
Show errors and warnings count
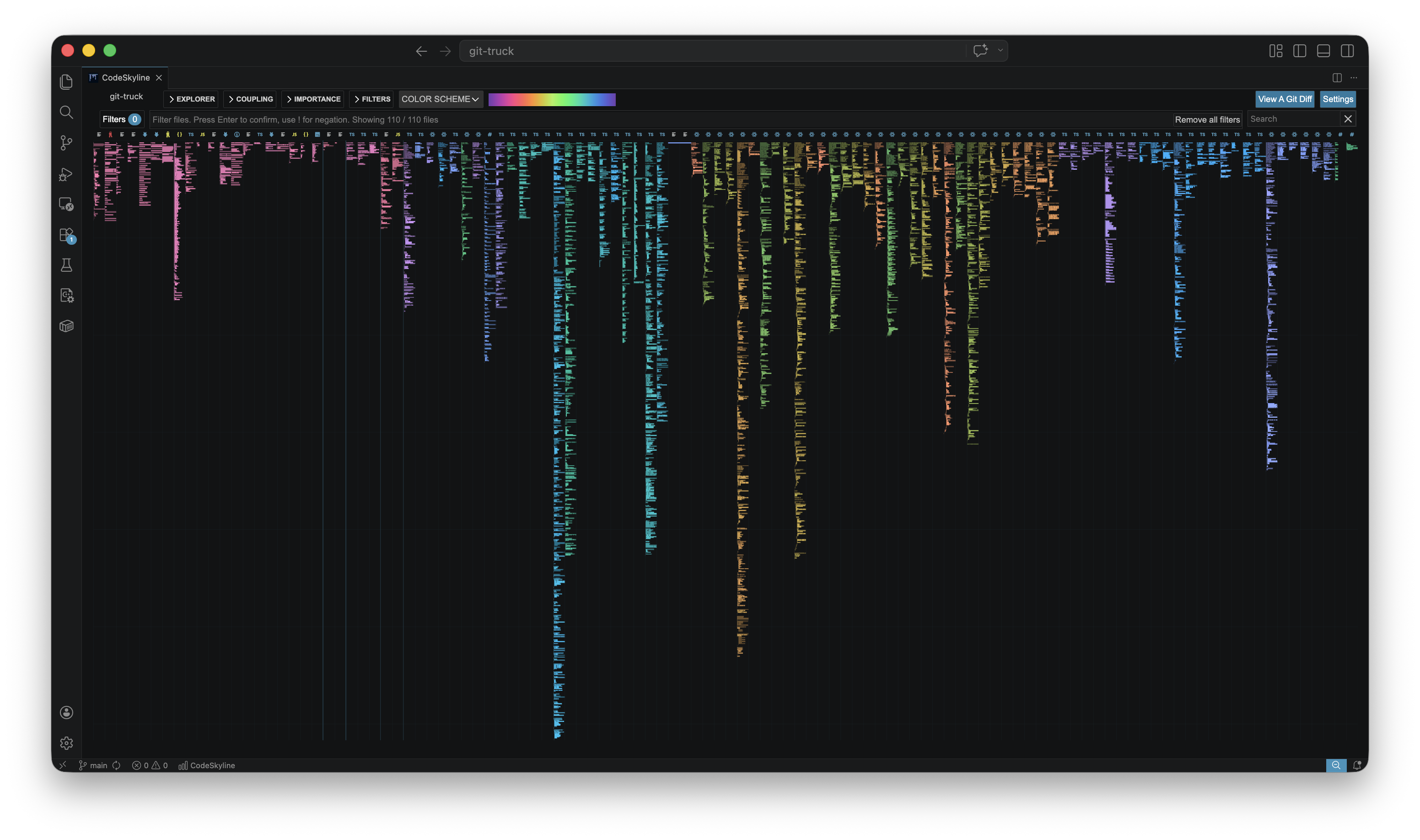point(150,765)
